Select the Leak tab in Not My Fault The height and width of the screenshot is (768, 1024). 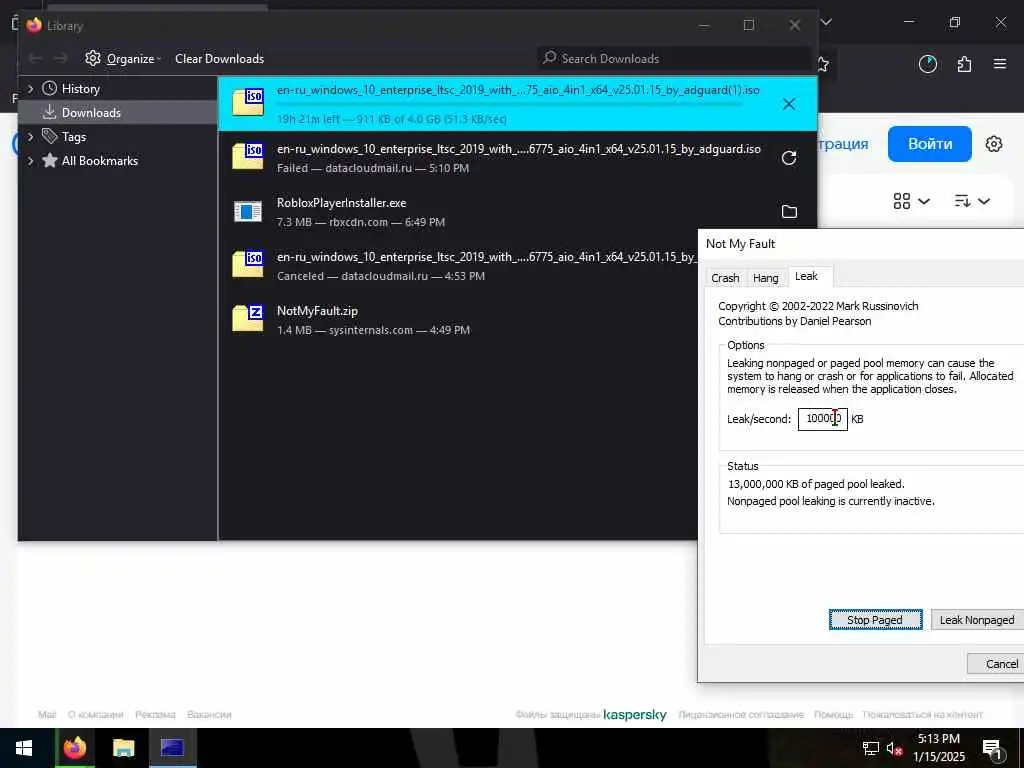808,276
